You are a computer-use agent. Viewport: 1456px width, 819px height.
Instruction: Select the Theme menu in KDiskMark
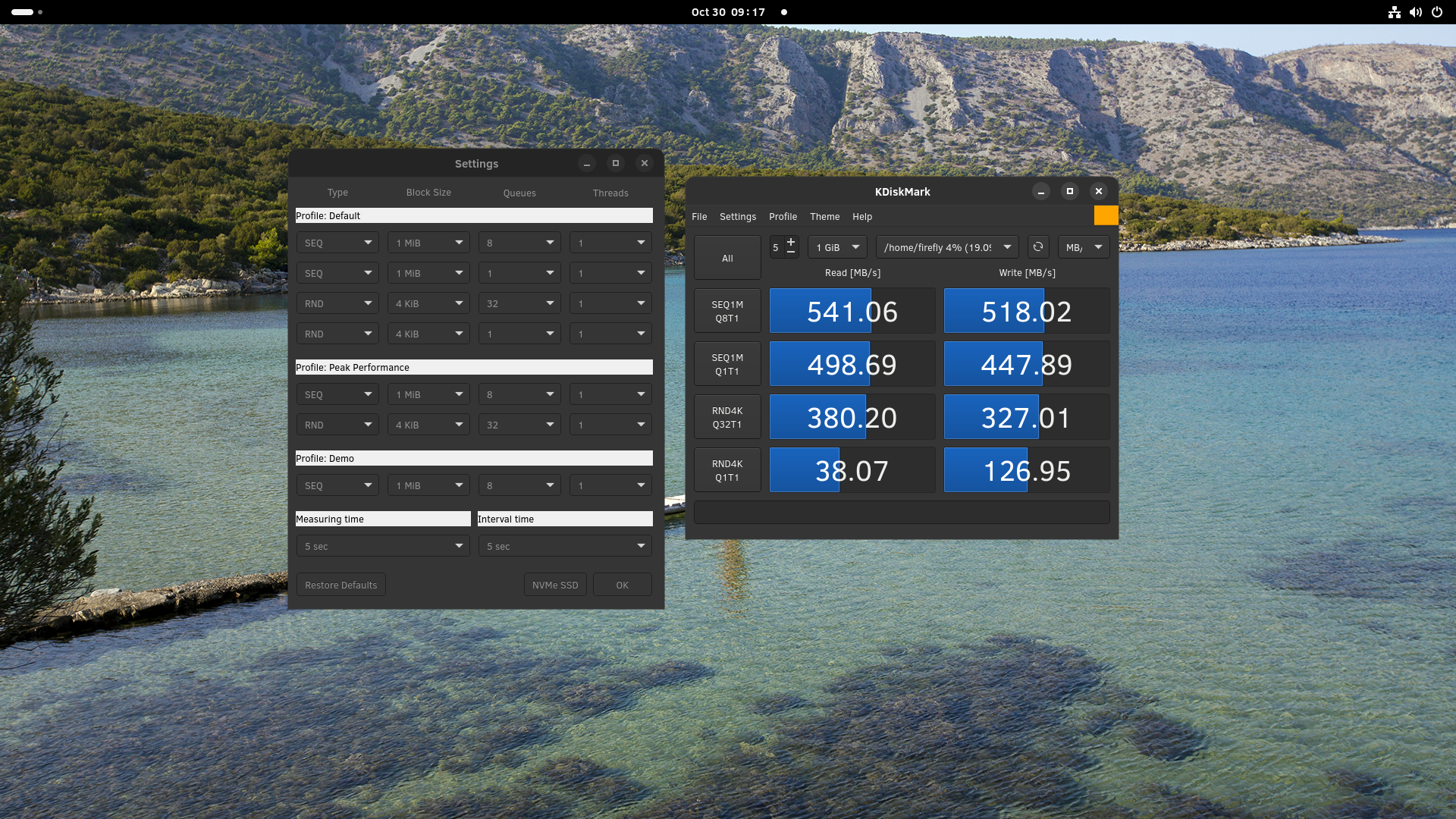[x=824, y=216]
